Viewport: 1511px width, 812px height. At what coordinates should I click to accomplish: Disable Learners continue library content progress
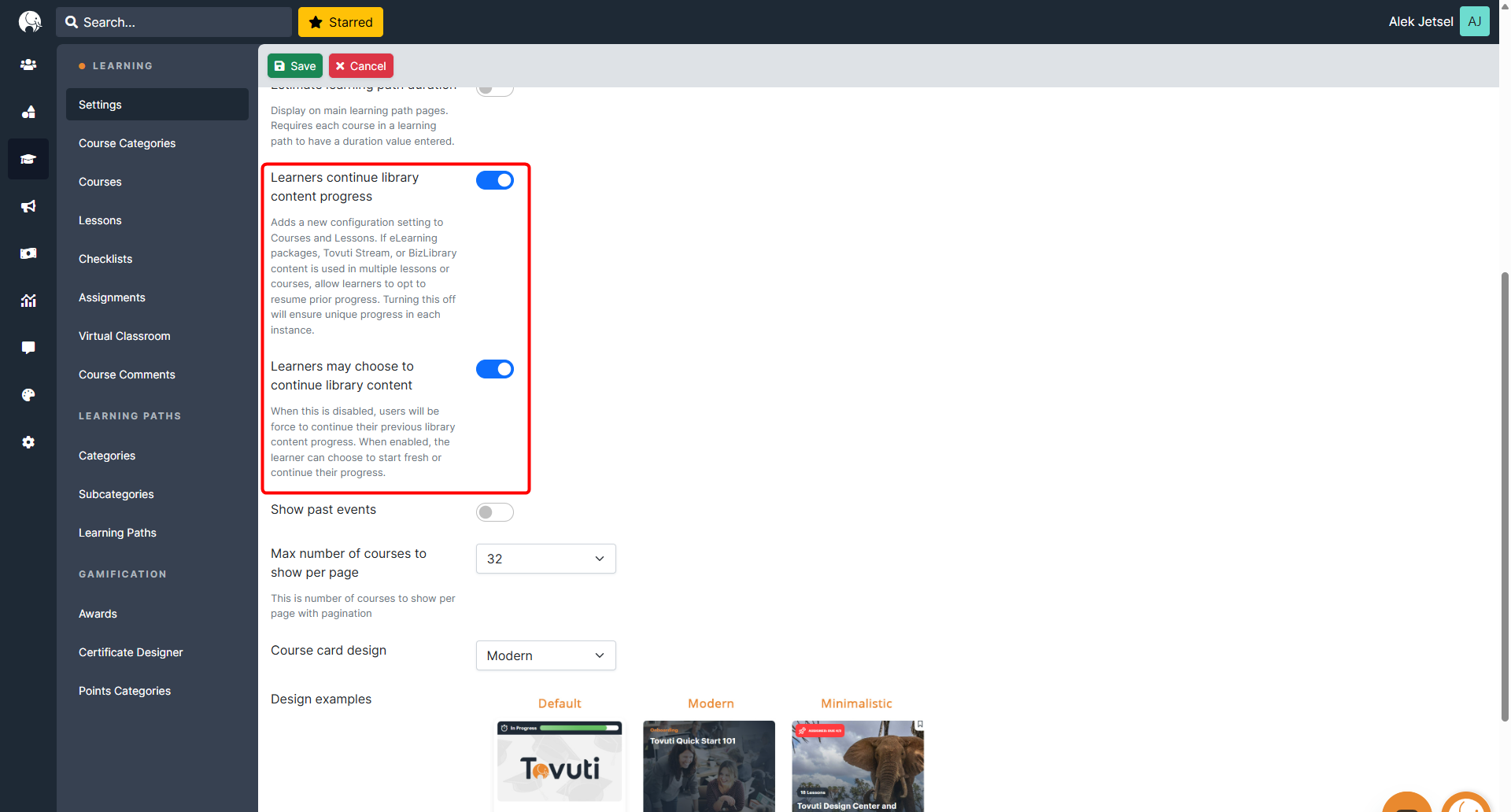point(494,180)
